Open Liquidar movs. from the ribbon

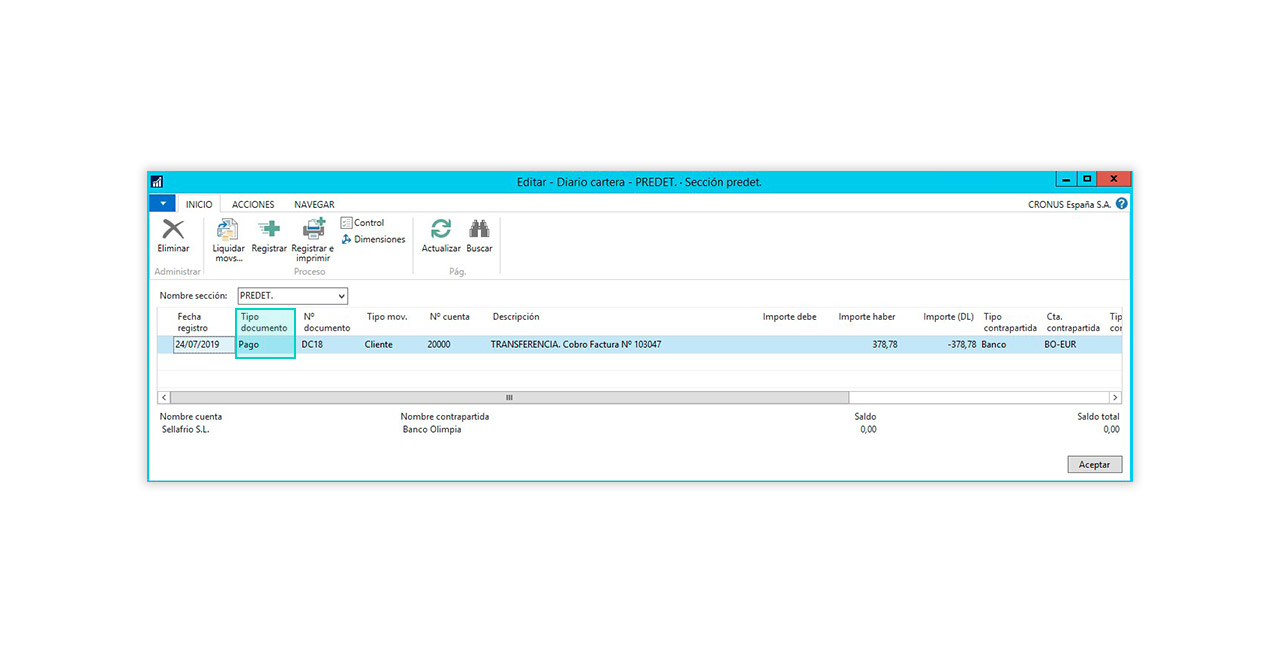(228, 230)
